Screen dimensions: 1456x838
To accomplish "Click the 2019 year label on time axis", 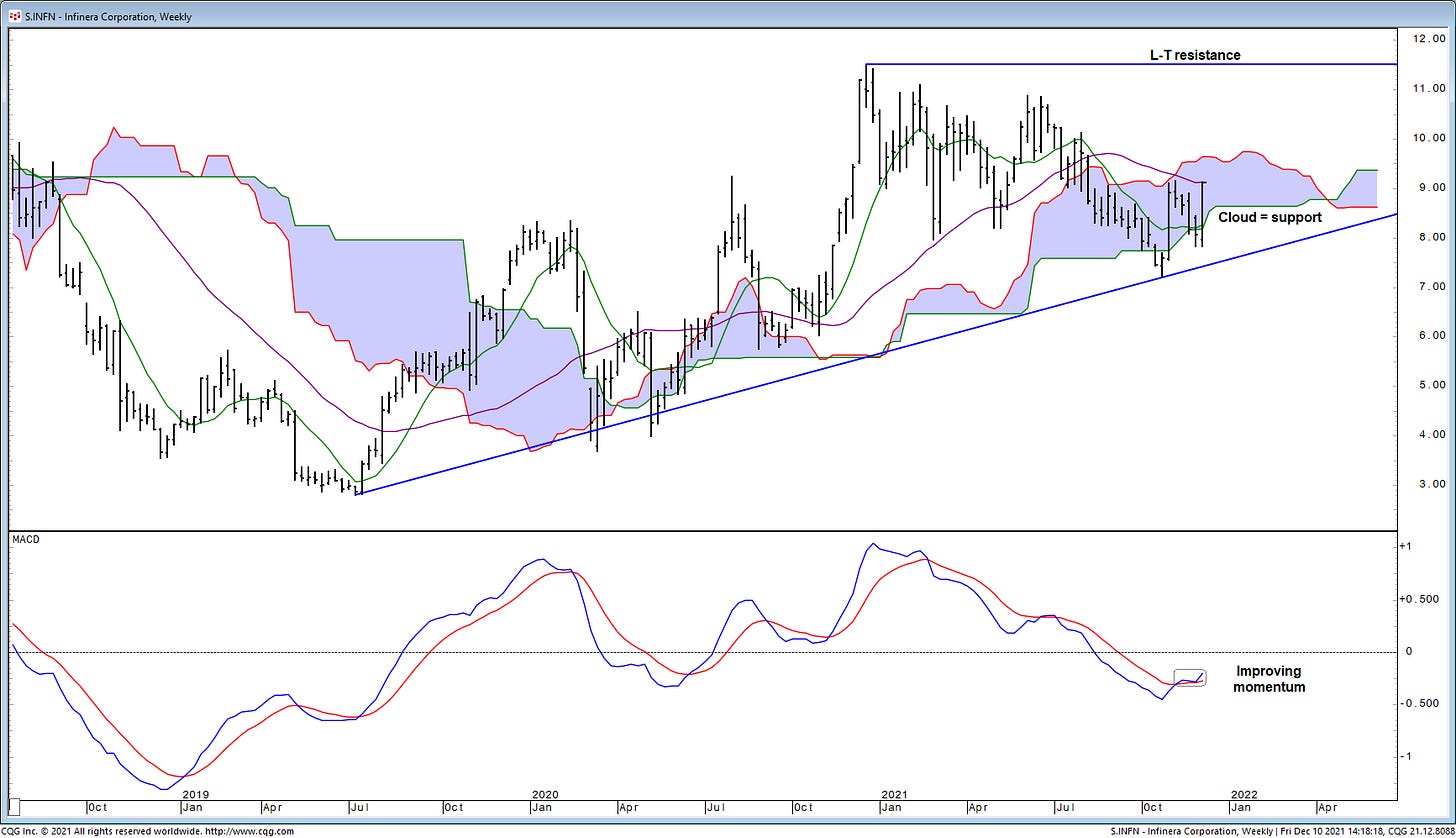I will tap(196, 795).
